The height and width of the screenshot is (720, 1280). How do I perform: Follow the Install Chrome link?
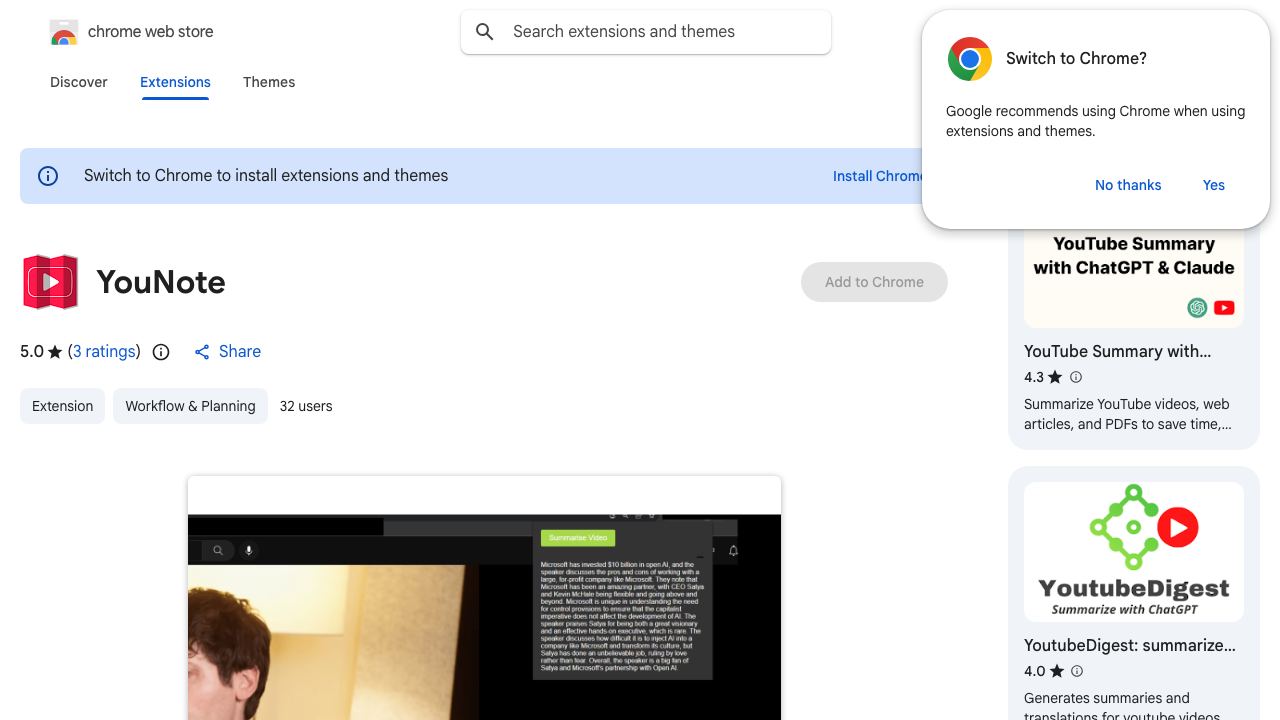[x=878, y=176]
